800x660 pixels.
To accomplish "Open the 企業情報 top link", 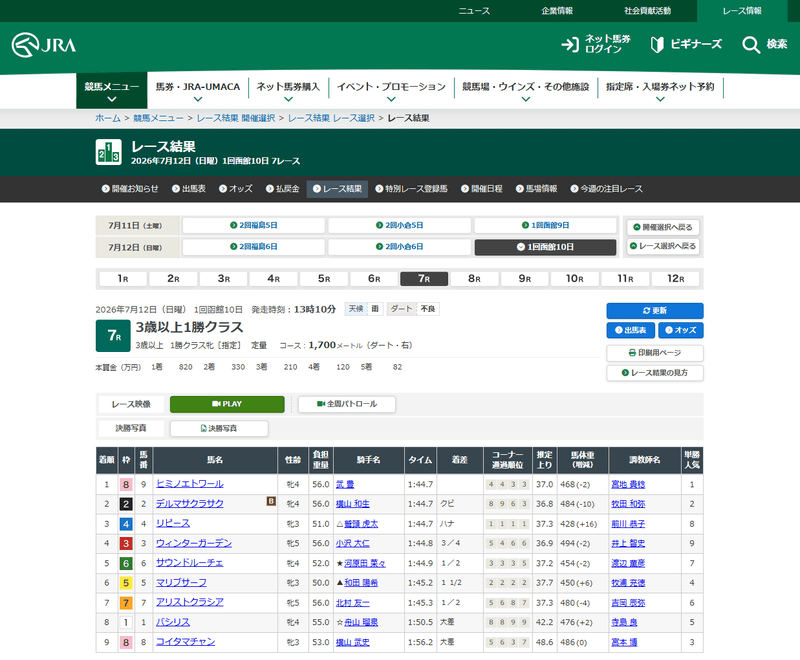I will [x=557, y=11].
